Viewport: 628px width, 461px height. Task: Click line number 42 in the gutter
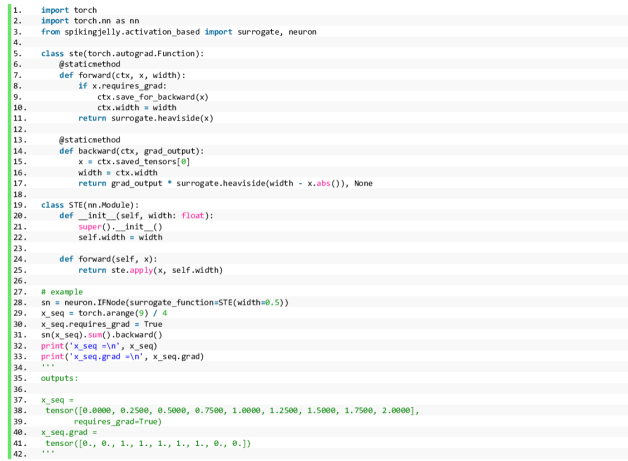coord(20,454)
